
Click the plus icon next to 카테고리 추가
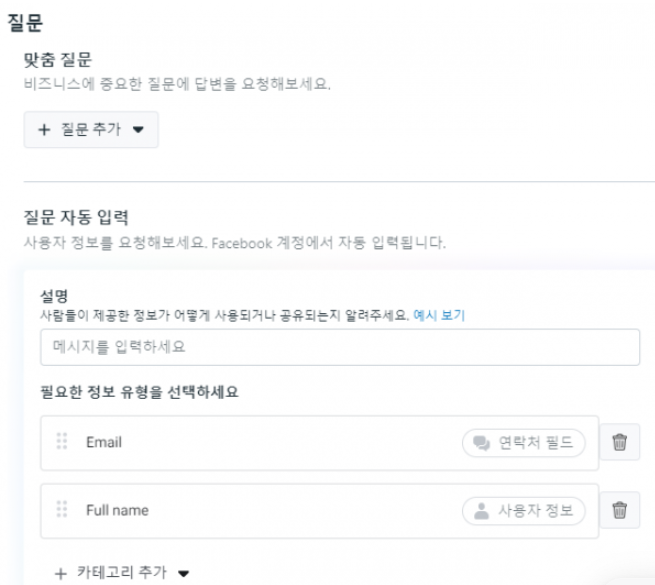pos(61,573)
